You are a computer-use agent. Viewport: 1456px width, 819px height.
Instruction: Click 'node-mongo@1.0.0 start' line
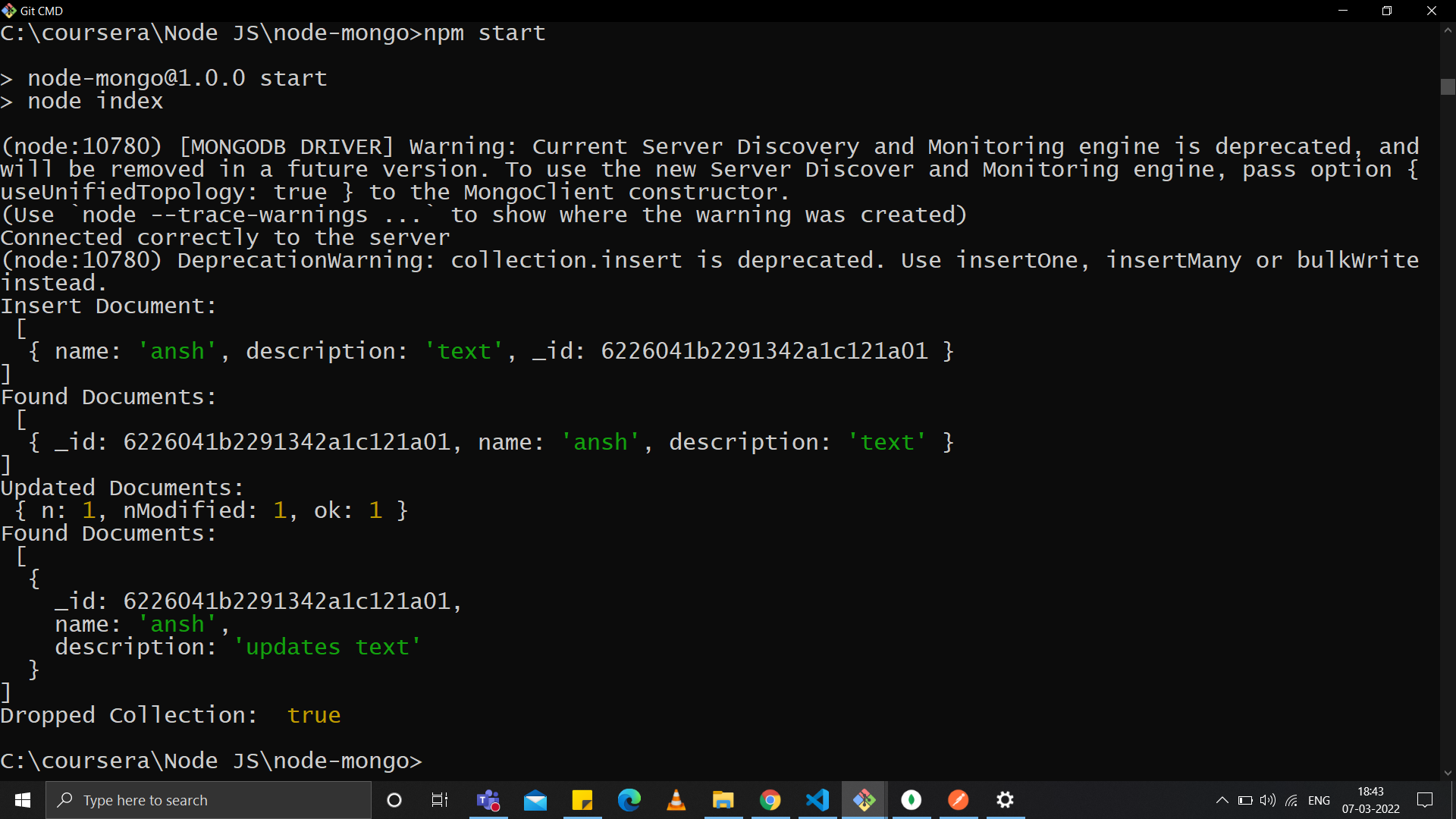point(177,79)
